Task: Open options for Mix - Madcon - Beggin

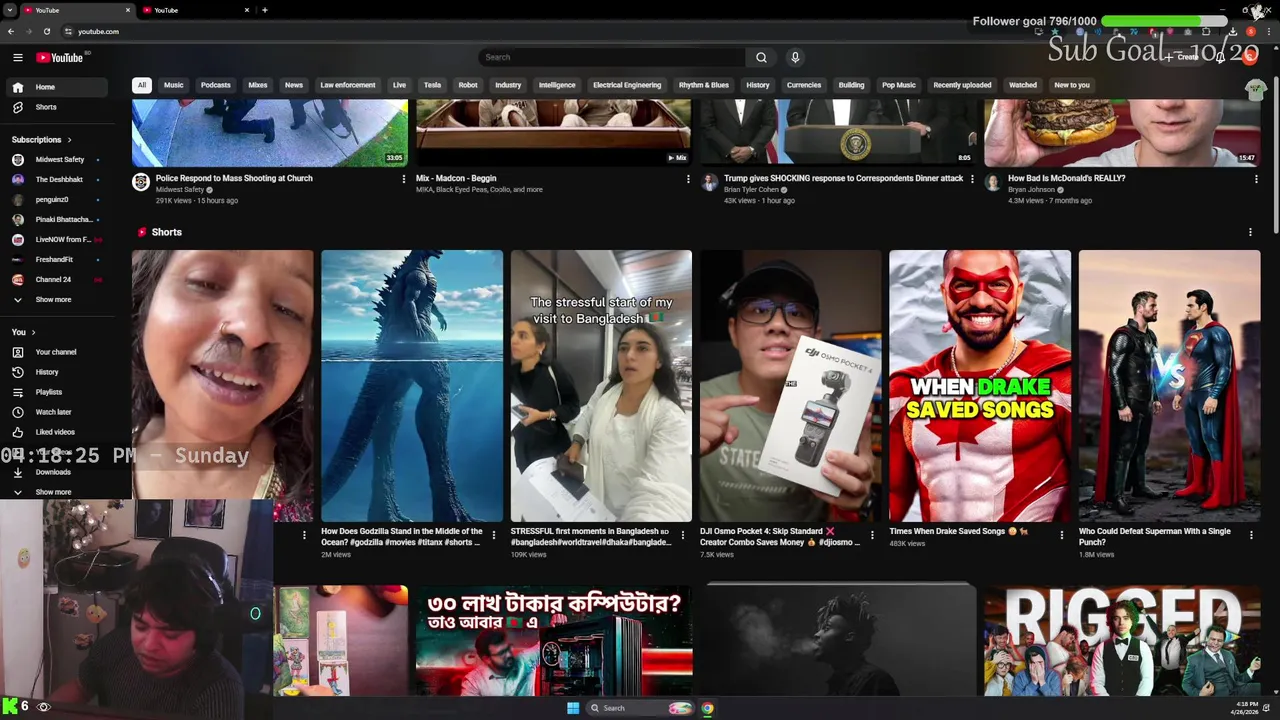Action: 688,179
